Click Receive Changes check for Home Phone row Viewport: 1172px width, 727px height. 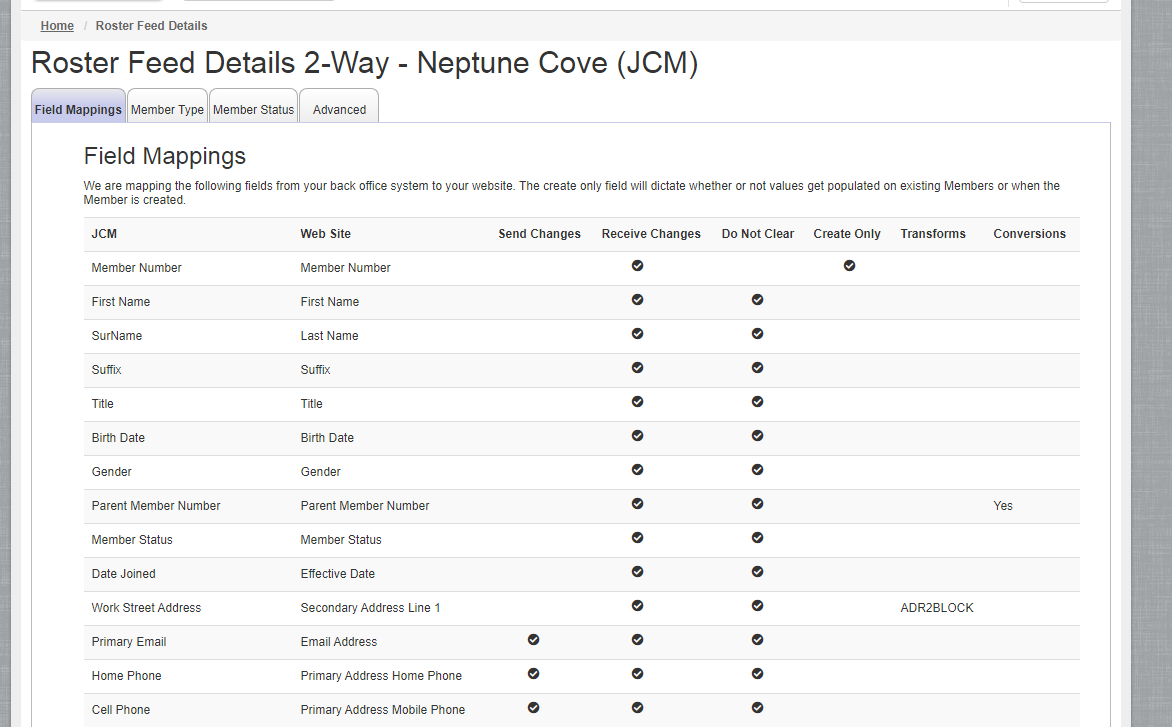(x=638, y=674)
